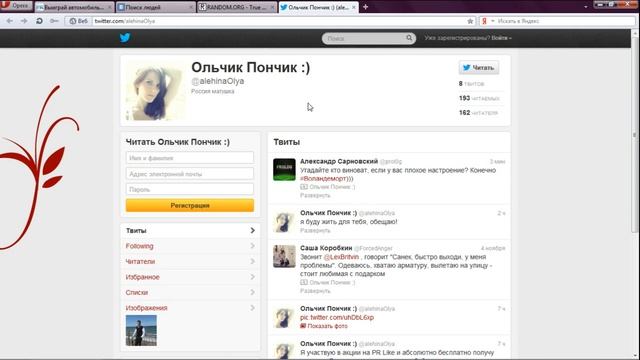The width and height of the screenshot is (640, 360).
Task: Open the 8 tweets count
Action: point(471,84)
